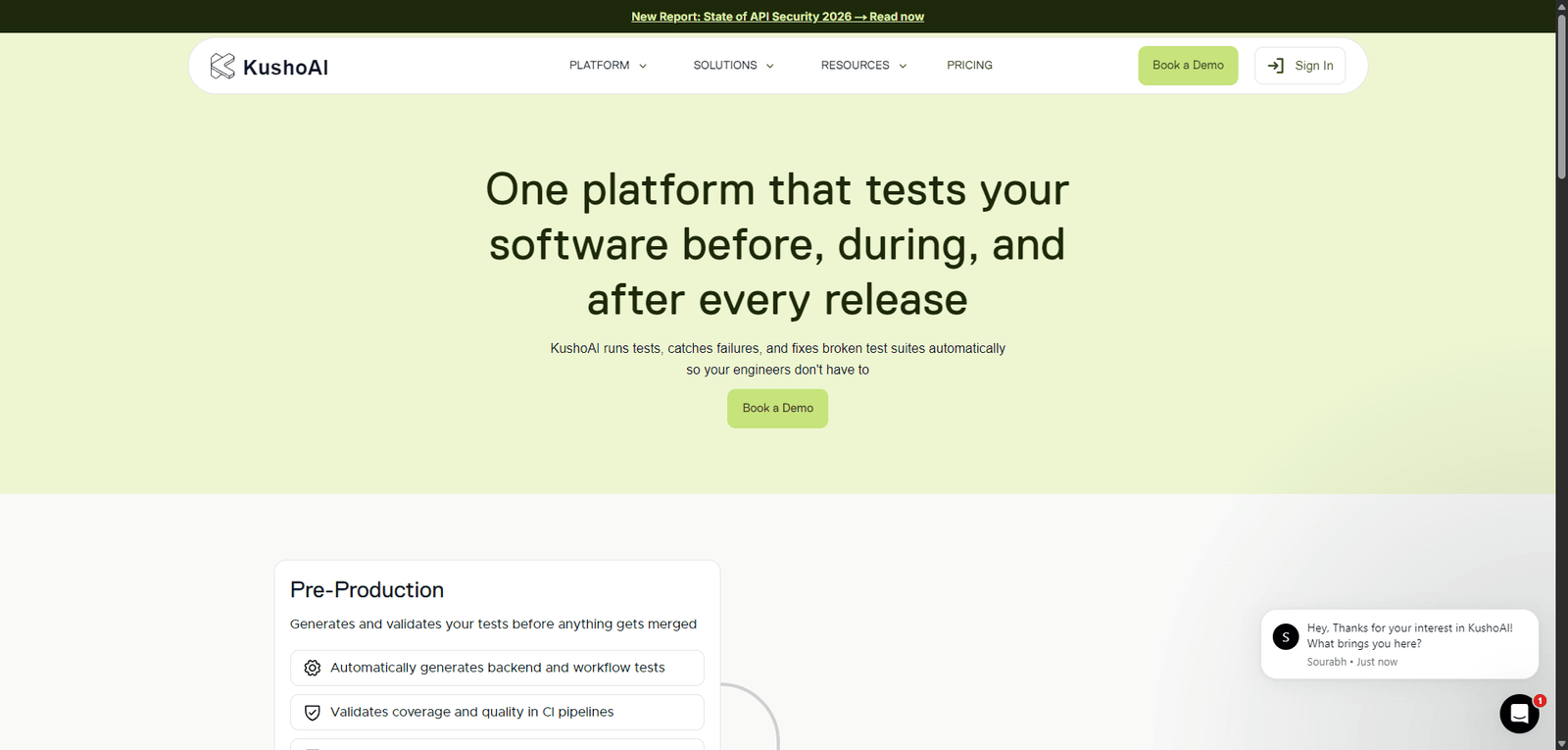Expand the chevron next to PLATFORM
1568x750 pixels.
point(643,66)
